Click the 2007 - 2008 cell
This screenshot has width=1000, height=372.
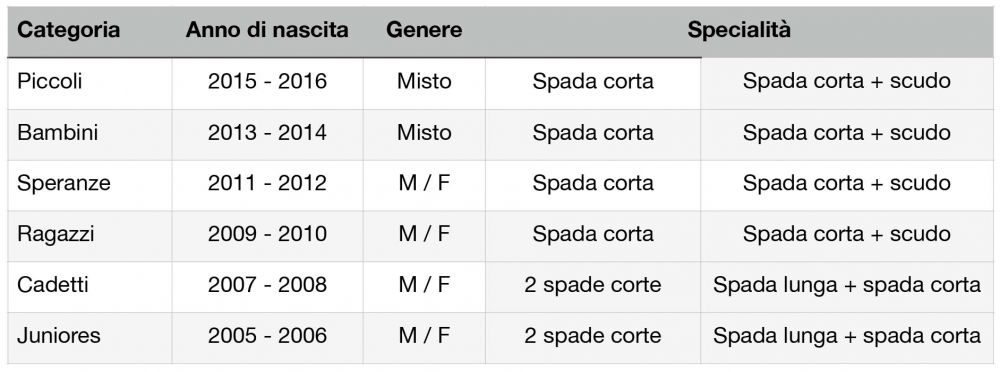pos(267,285)
